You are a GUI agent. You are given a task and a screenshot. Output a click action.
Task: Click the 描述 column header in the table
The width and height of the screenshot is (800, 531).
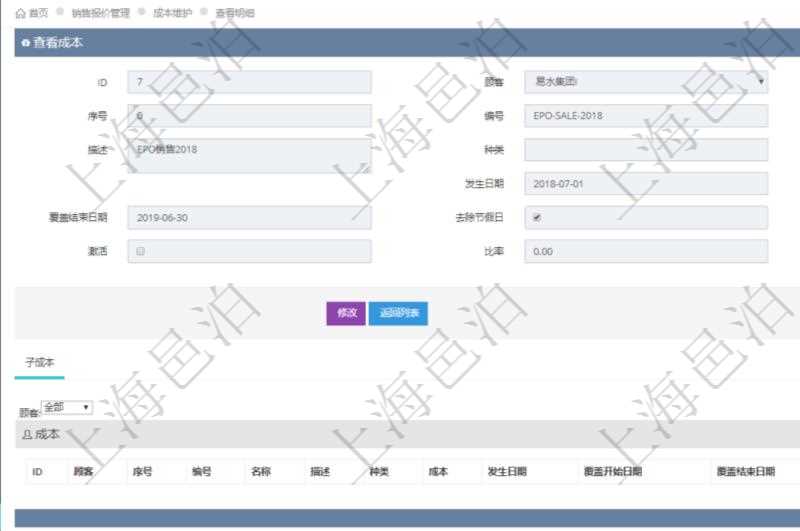(x=320, y=472)
